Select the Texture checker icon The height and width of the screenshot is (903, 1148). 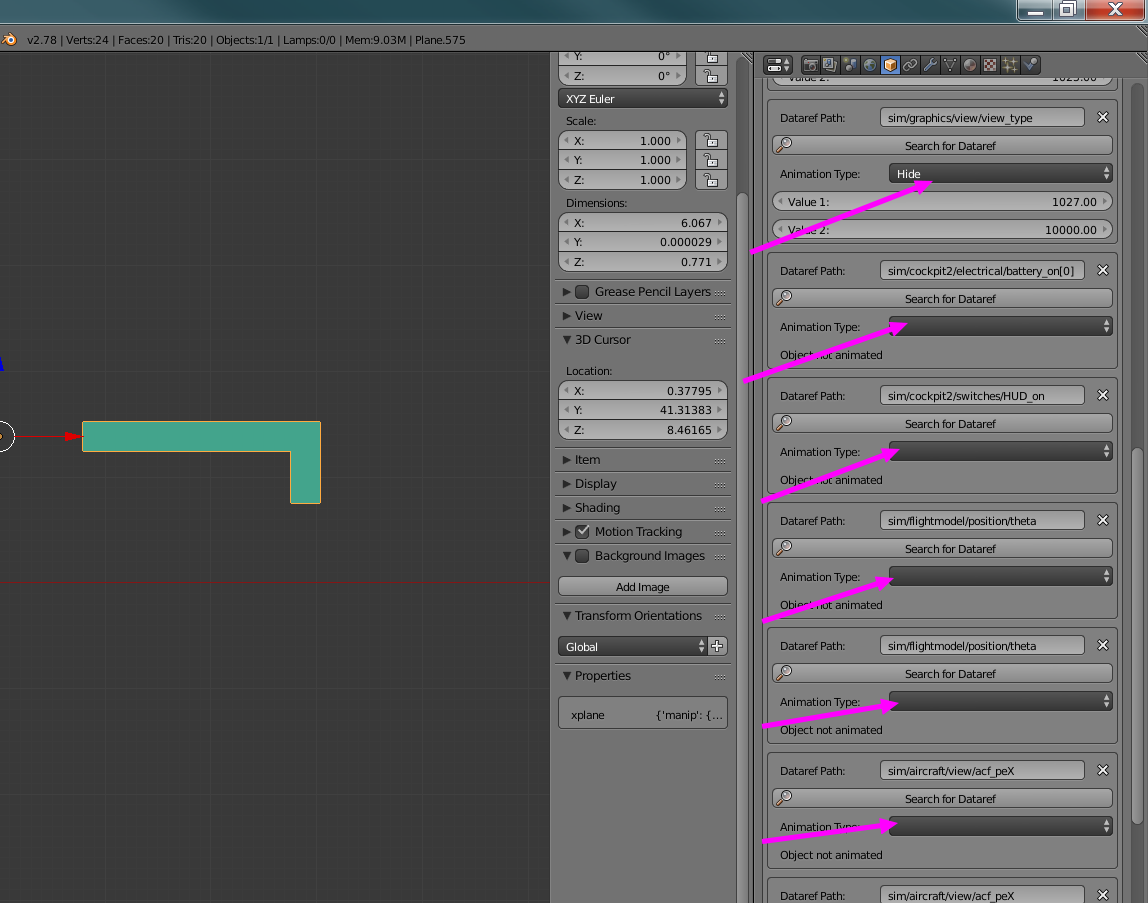(x=990, y=64)
